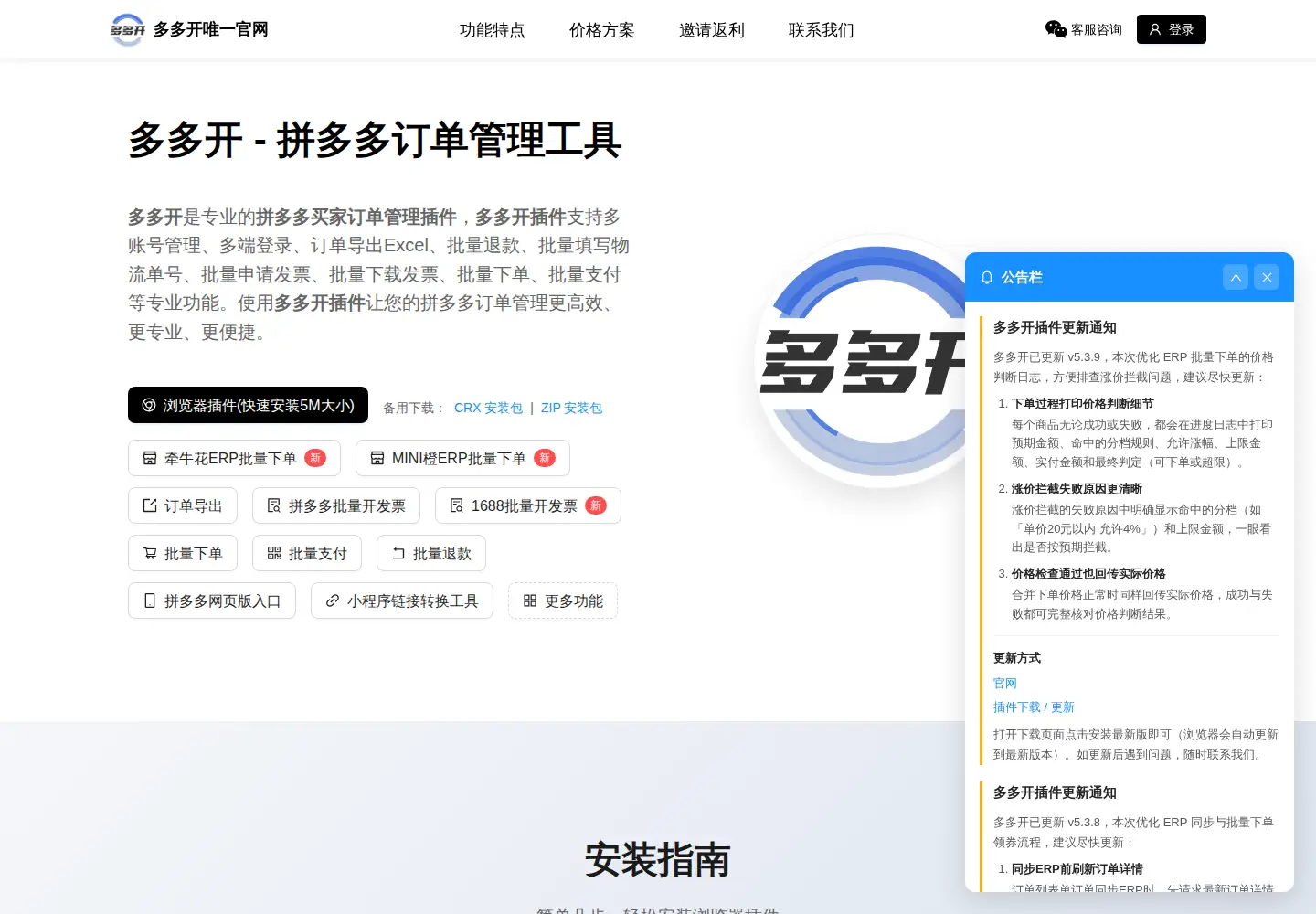Screen dimensions: 1316x914
Task: Click 同步ERP前刷新订单详情 list item
Action: click(x=1077, y=869)
